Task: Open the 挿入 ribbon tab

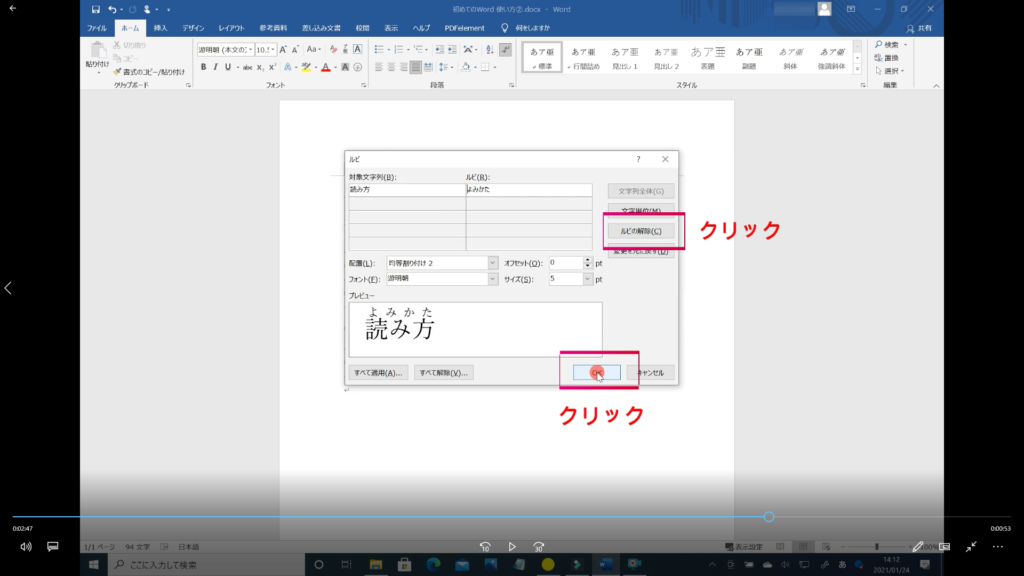Action: point(160,28)
